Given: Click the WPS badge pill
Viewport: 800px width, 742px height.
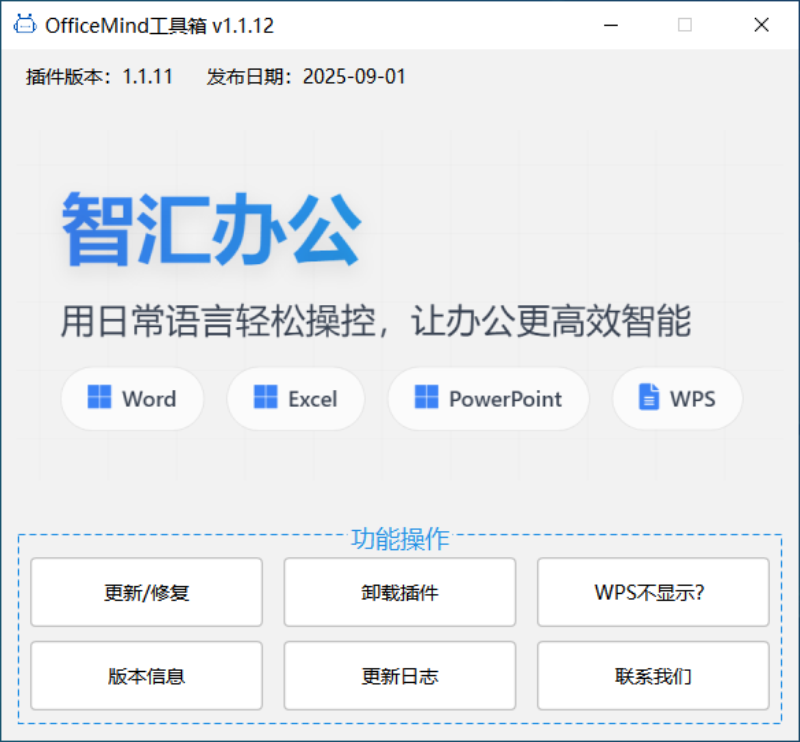Looking at the screenshot, I should click(677, 398).
